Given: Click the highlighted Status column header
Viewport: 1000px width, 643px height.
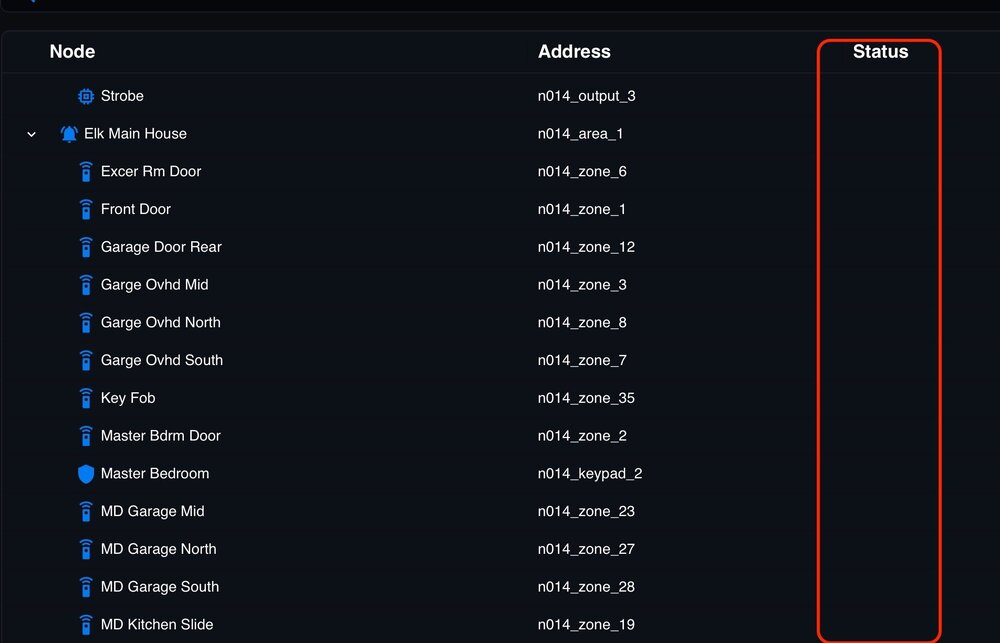Looking at the screenshot, I should coord(880,51).
